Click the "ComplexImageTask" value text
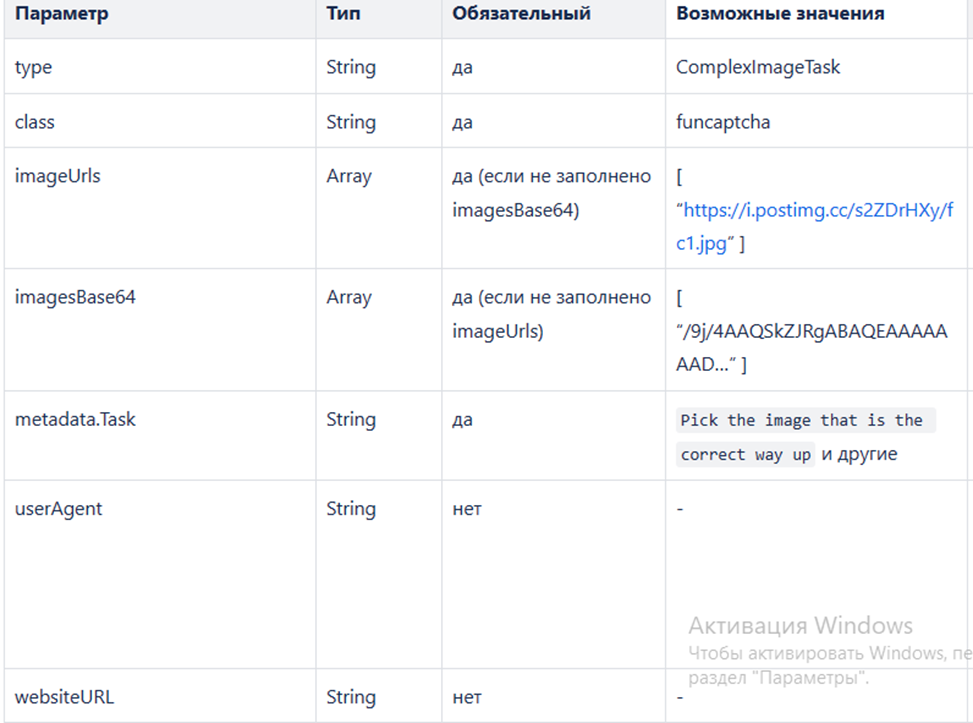 758,68
